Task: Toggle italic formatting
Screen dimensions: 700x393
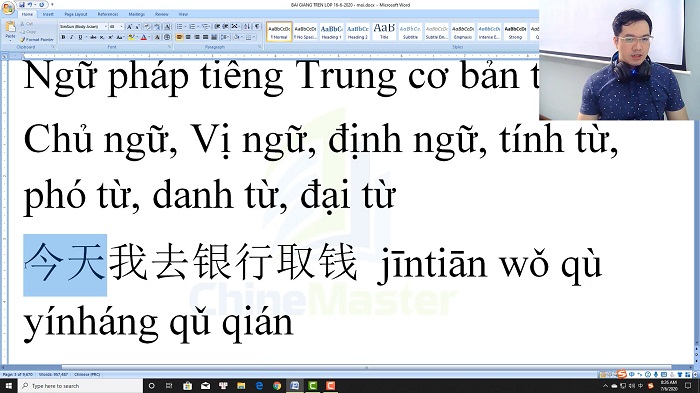Action: tap(72, 37)
